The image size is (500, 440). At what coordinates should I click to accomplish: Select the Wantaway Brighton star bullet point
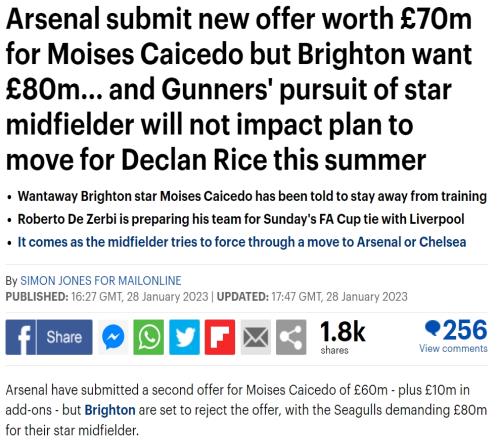[x=252, y=196]
